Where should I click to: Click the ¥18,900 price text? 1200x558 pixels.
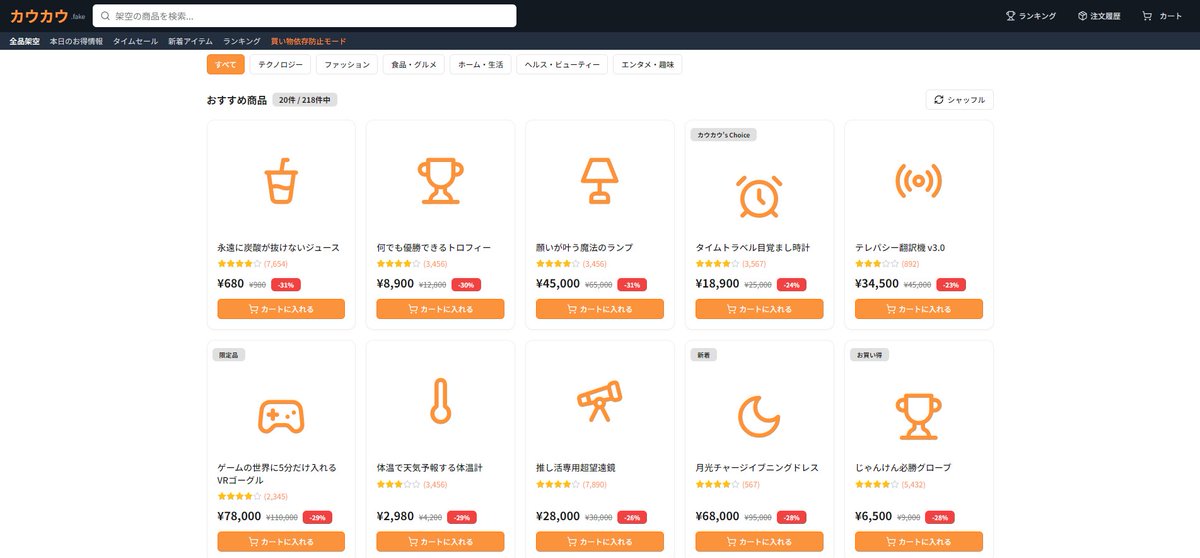tap(717, 284)
